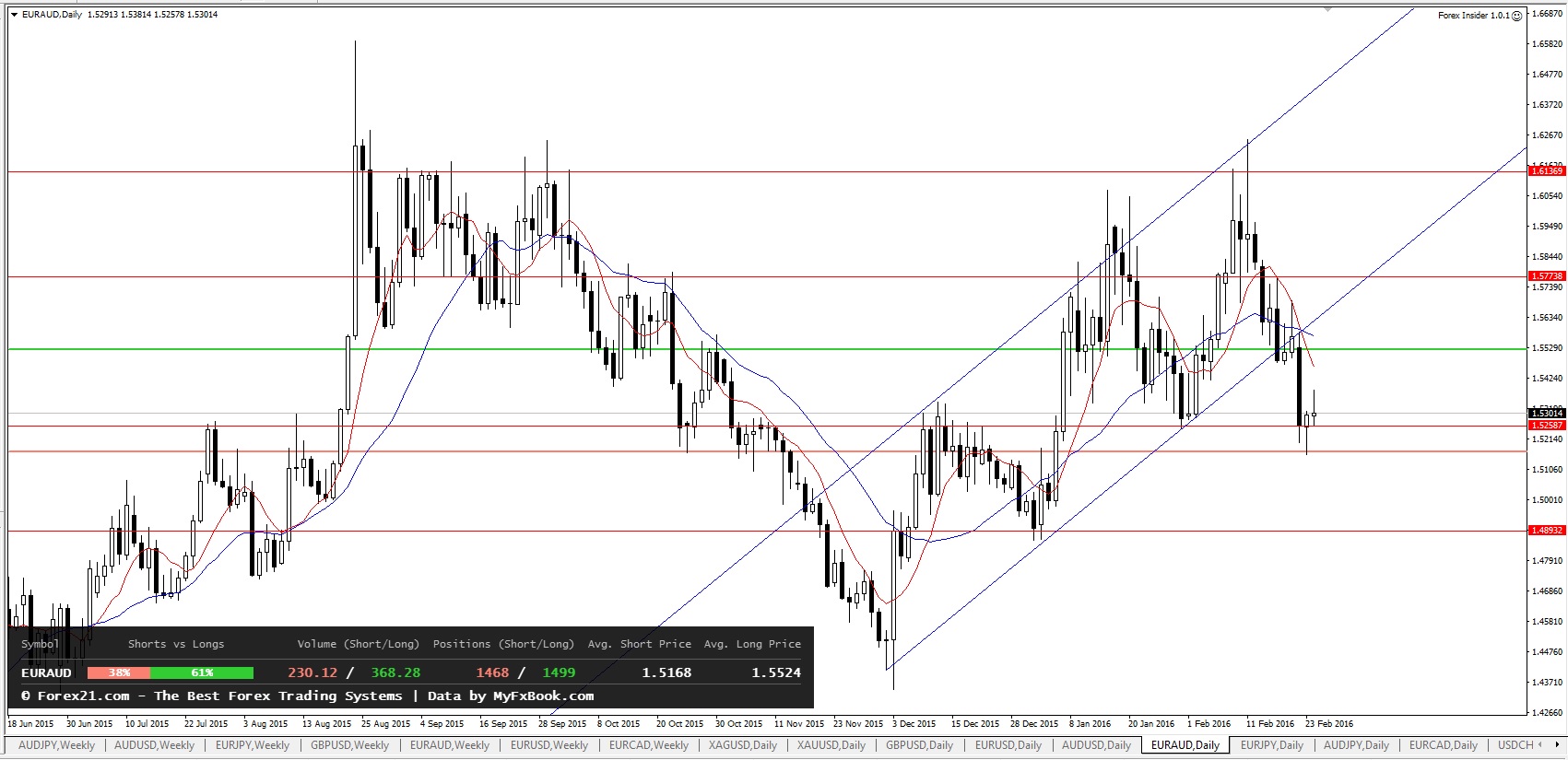Click the MyFxBook.com data credit
1568x760 pixels.
pyautogui.click(x=543, y=696)
